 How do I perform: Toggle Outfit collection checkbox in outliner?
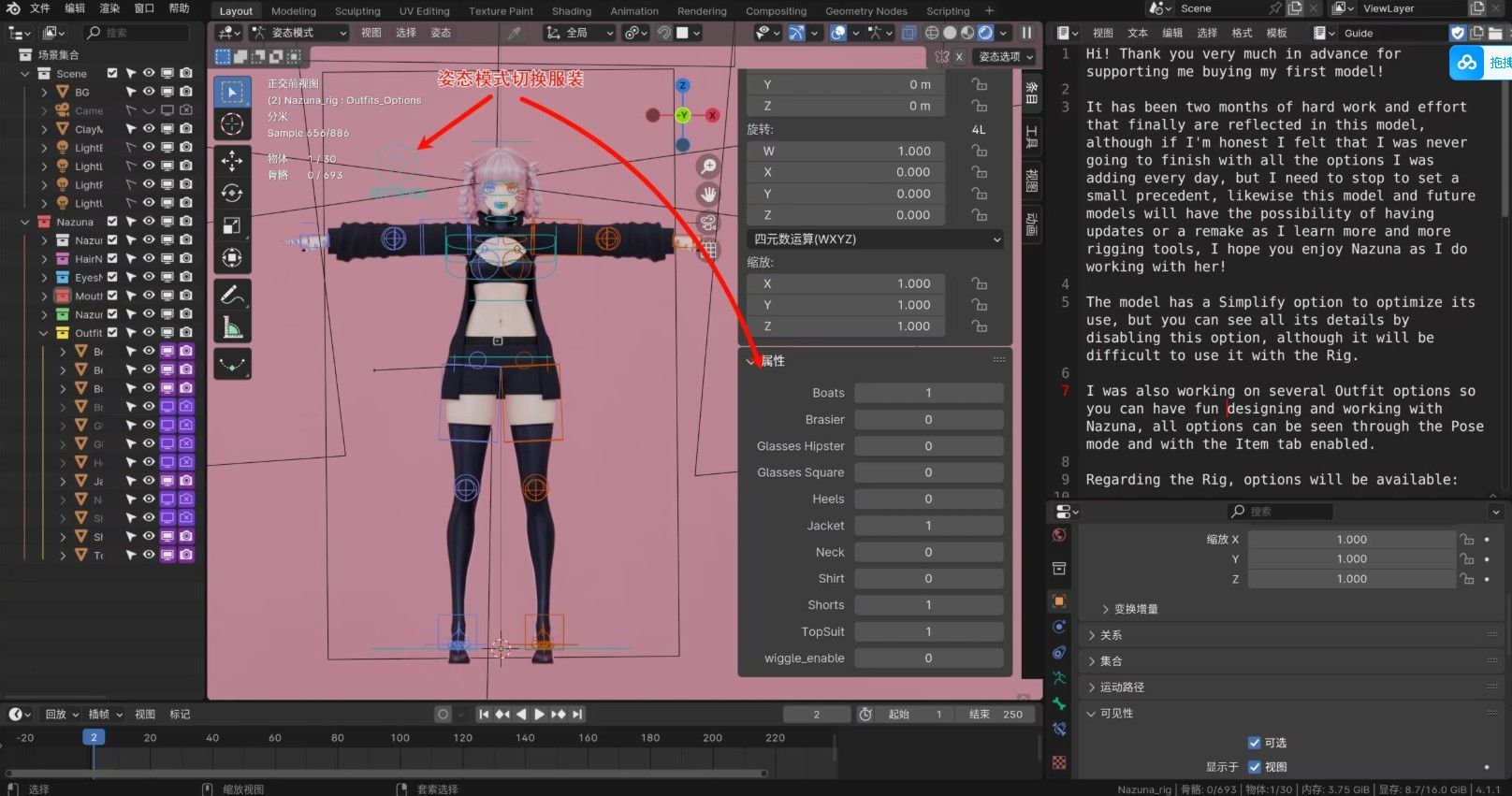click(x=112, y=332)
